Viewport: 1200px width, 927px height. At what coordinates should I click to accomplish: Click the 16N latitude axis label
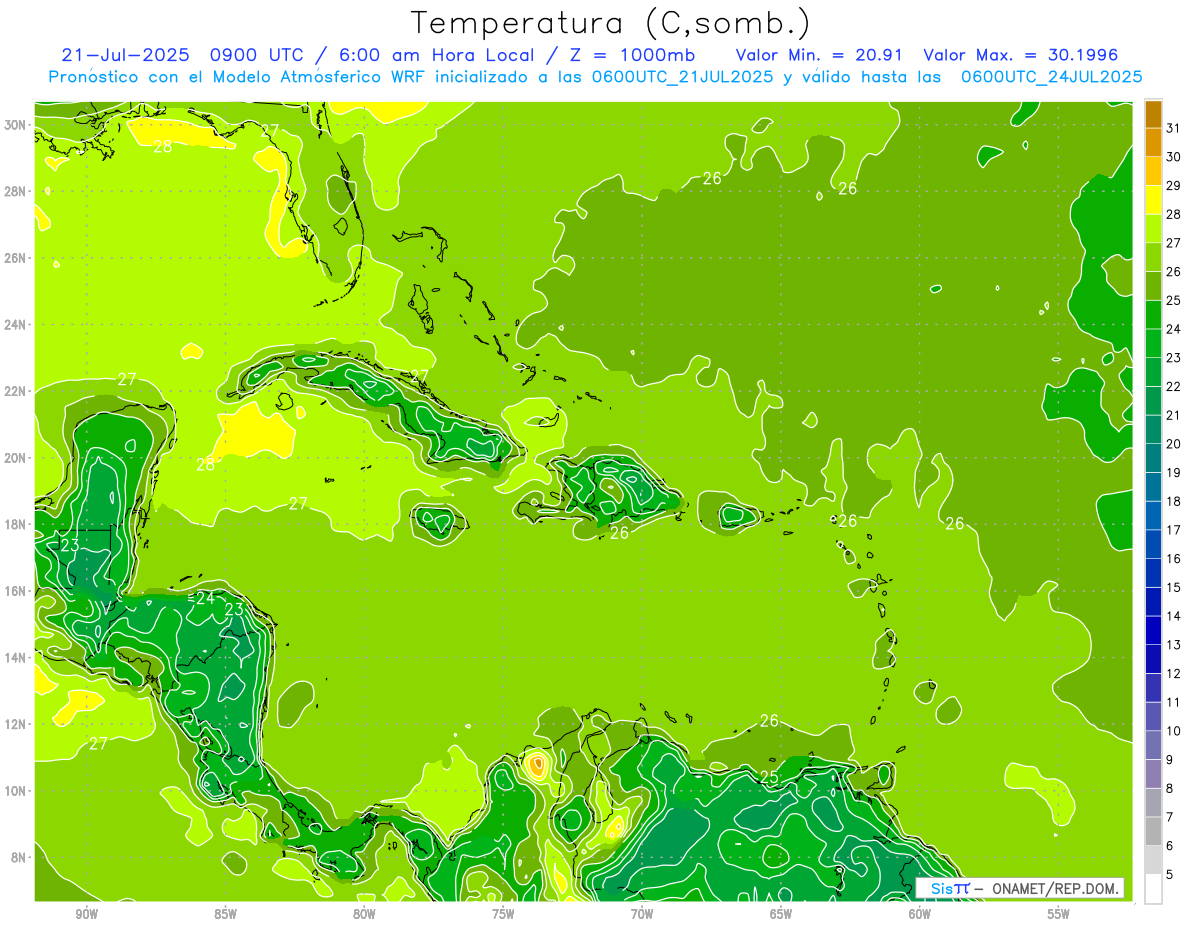tap(16, 591)
